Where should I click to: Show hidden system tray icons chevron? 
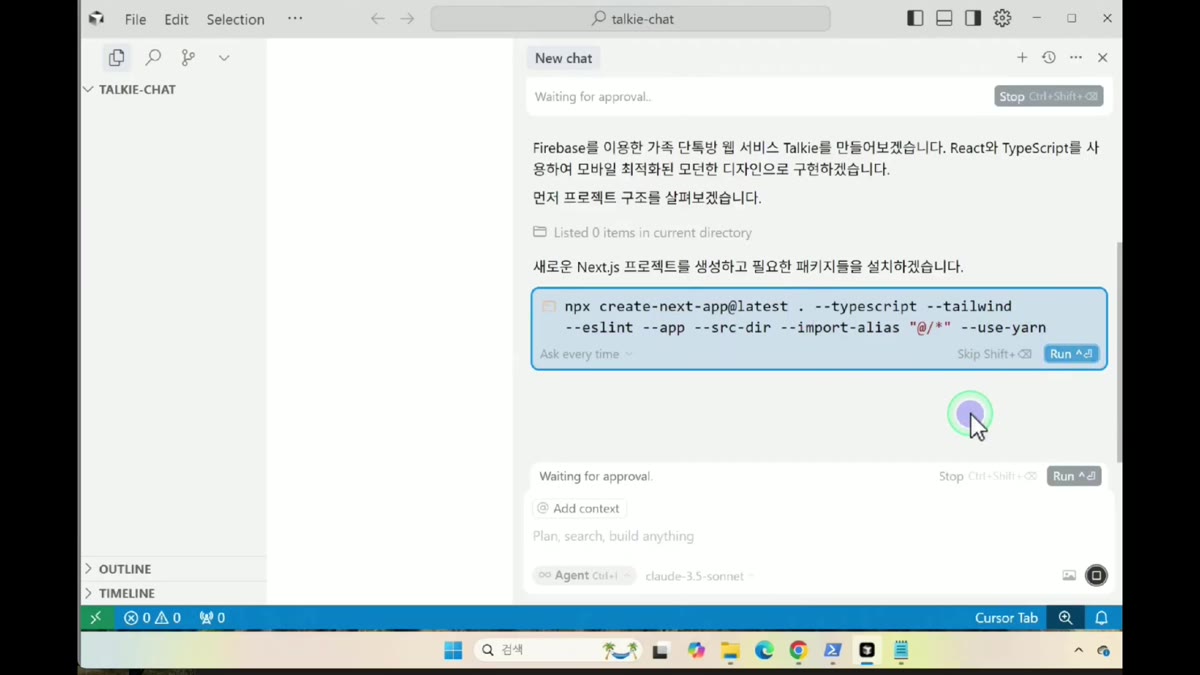coord(1078,651)
